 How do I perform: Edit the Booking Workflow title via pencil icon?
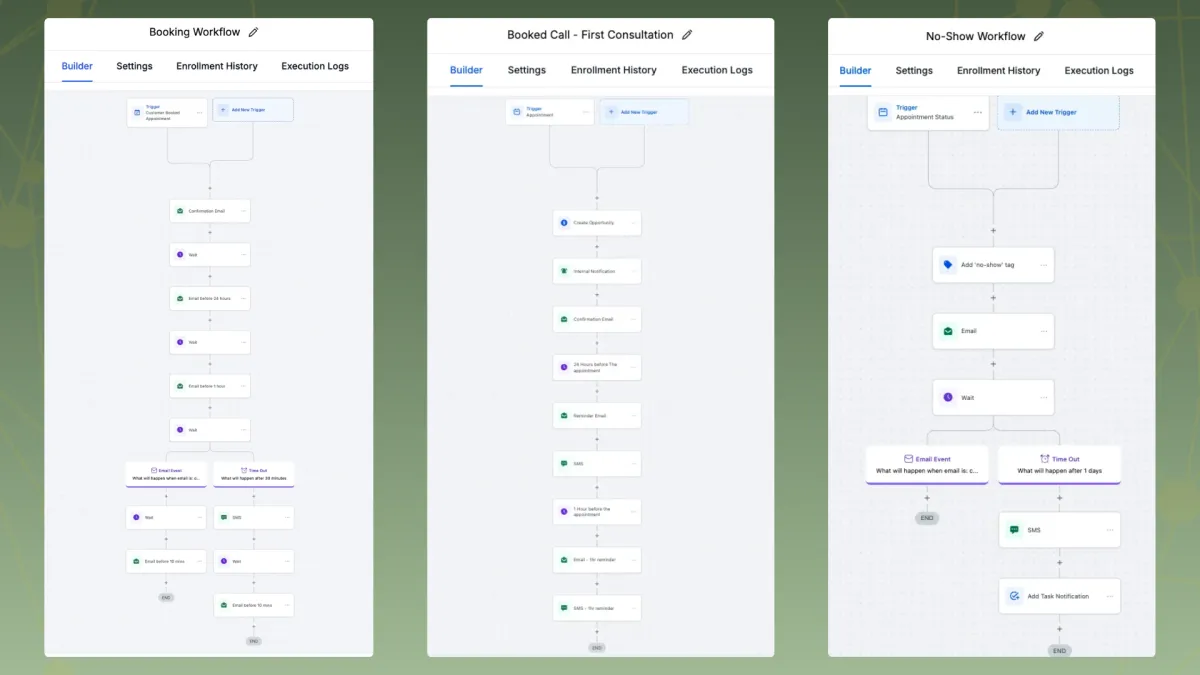(253, 32)
